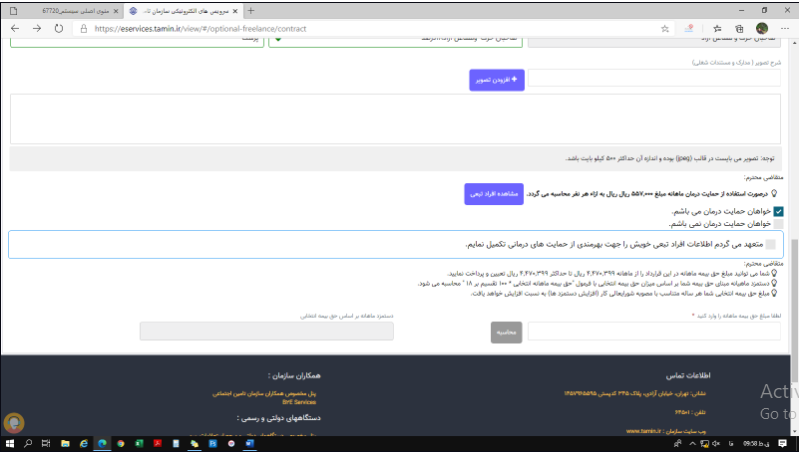
Task: Focus the monthly insurance premium input field
Action: point(654,331)
